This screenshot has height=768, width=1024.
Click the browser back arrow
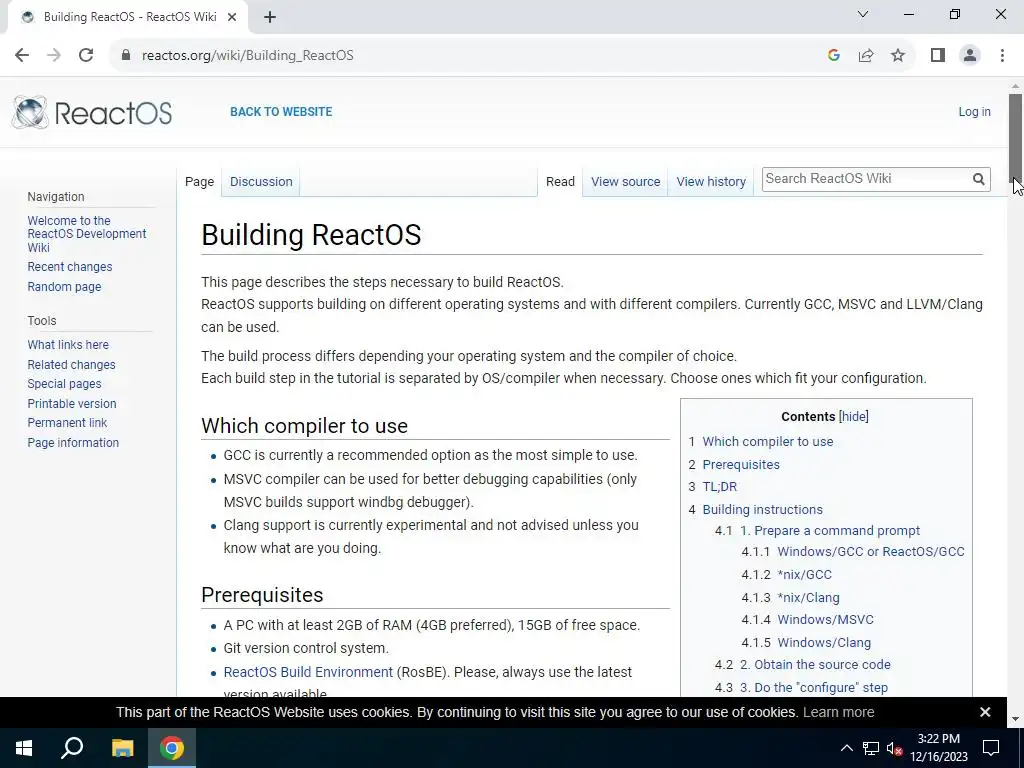22,56
